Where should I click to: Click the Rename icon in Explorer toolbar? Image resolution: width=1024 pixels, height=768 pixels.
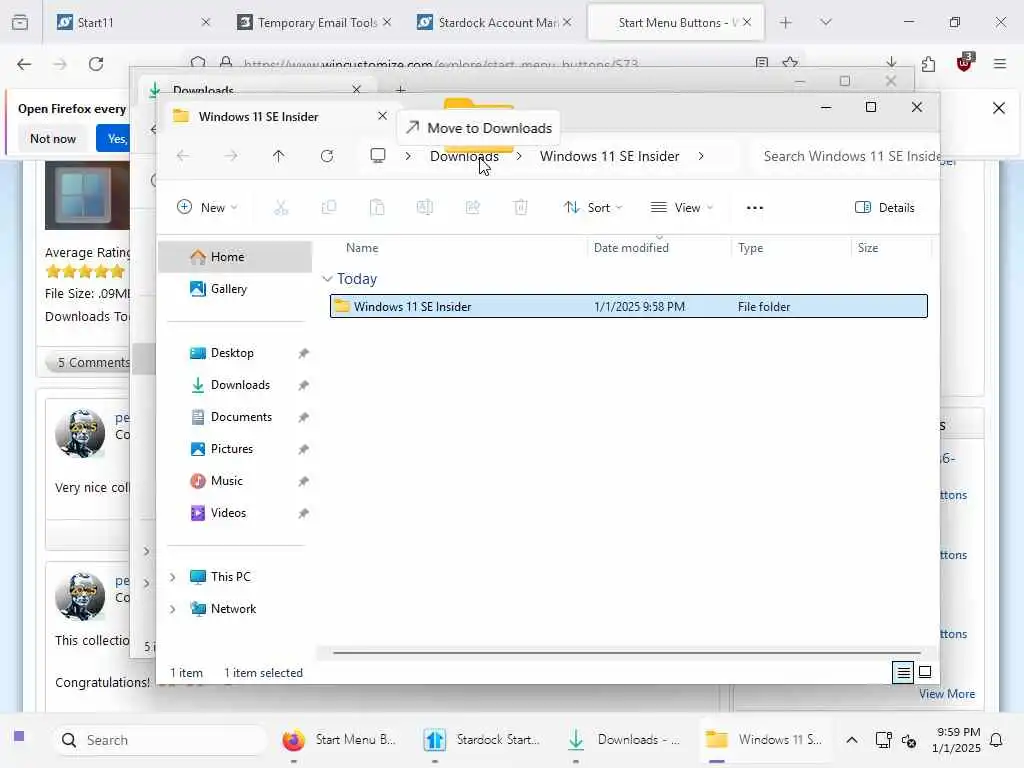point(424,208)
